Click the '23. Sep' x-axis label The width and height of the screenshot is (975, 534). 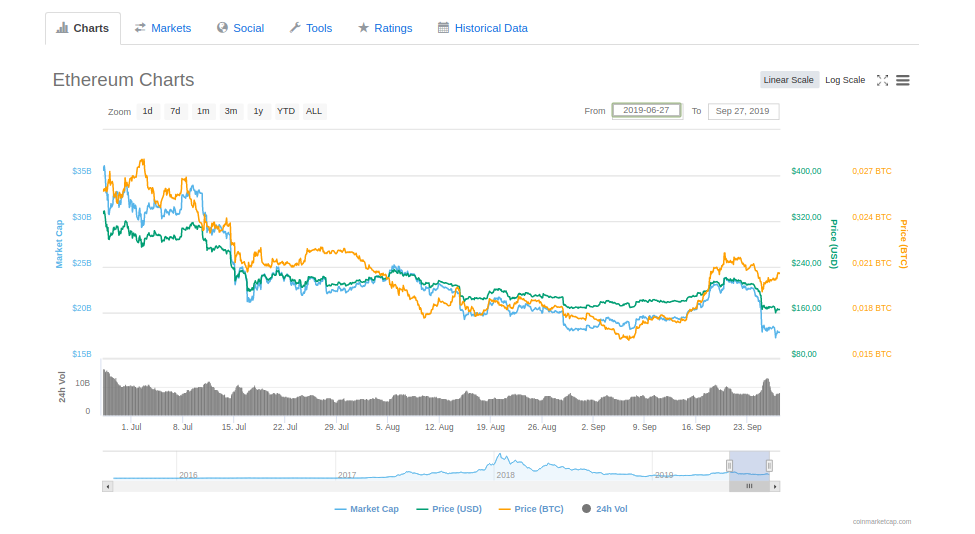click(x=747, y=427)
